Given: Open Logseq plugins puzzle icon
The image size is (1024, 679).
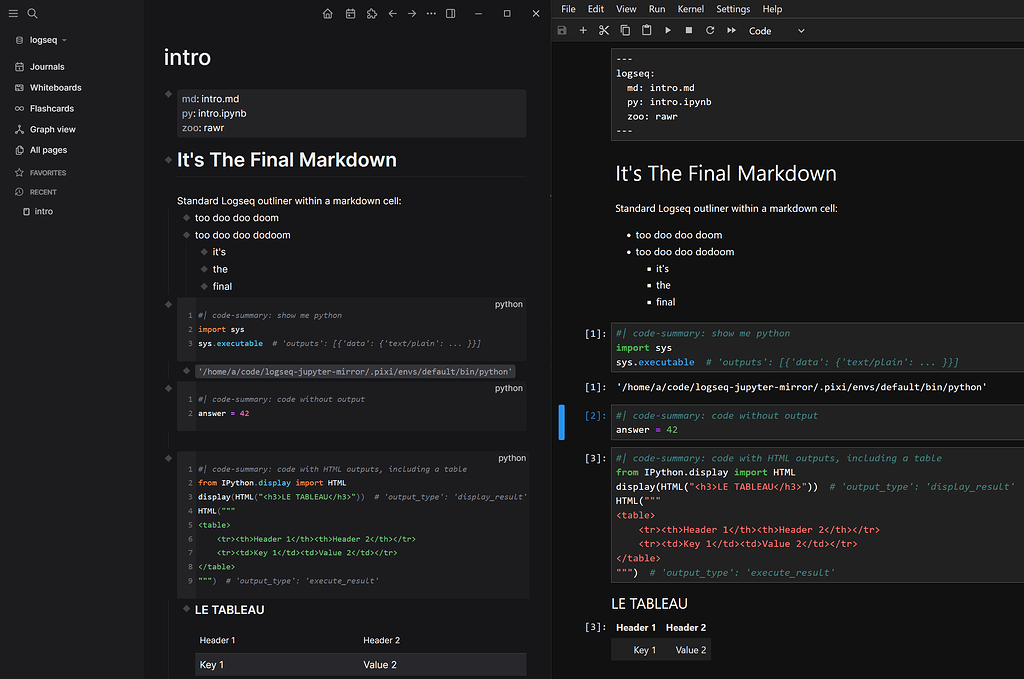Looking at the screenshot, I should point(371,14).
